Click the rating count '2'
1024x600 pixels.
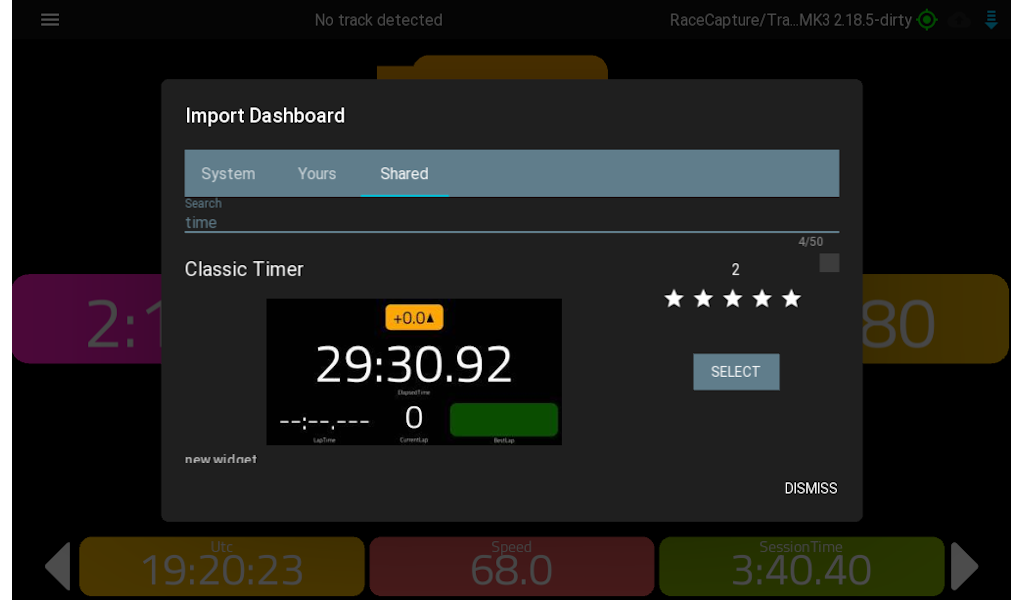(735, 270)
